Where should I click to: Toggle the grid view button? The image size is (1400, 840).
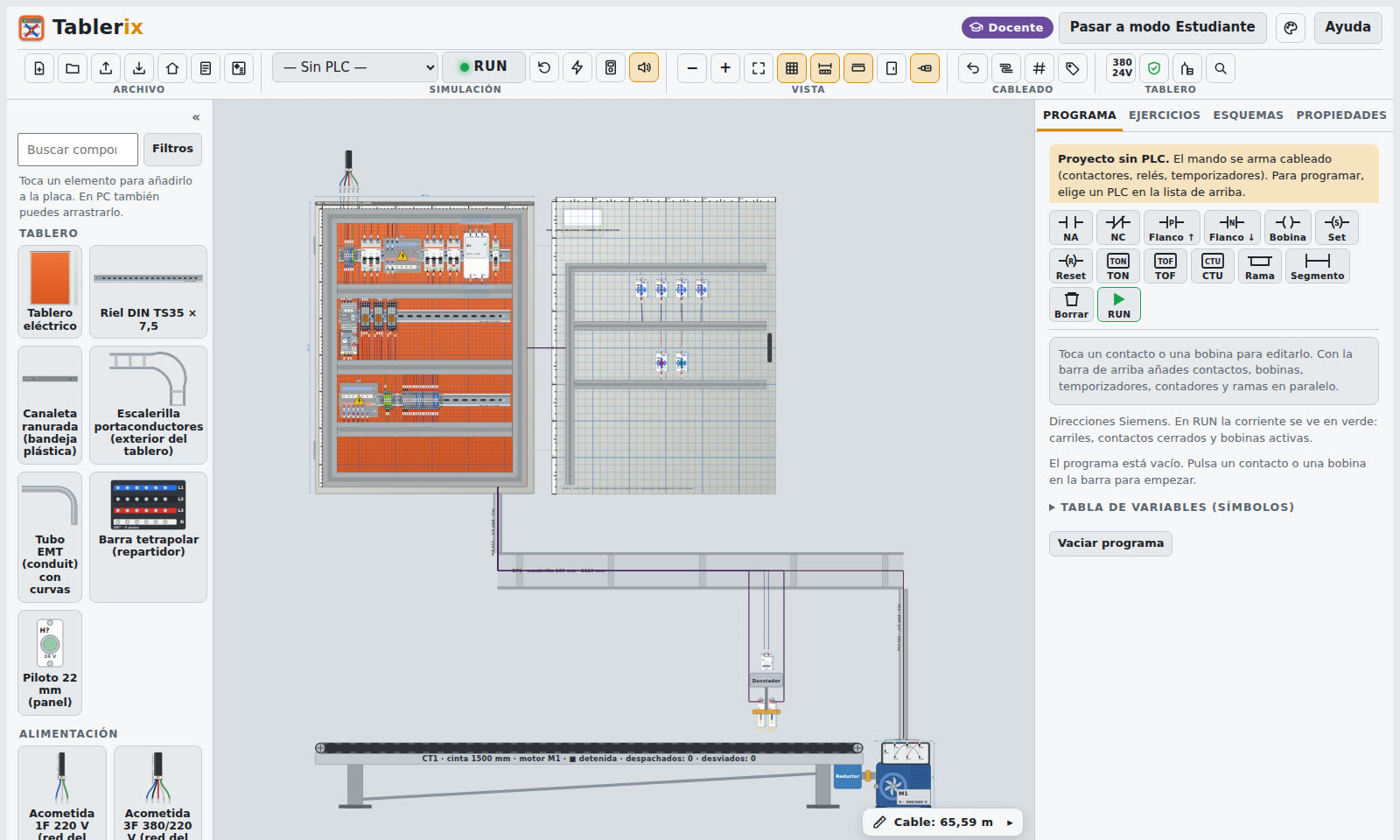[x=792, y=68]
